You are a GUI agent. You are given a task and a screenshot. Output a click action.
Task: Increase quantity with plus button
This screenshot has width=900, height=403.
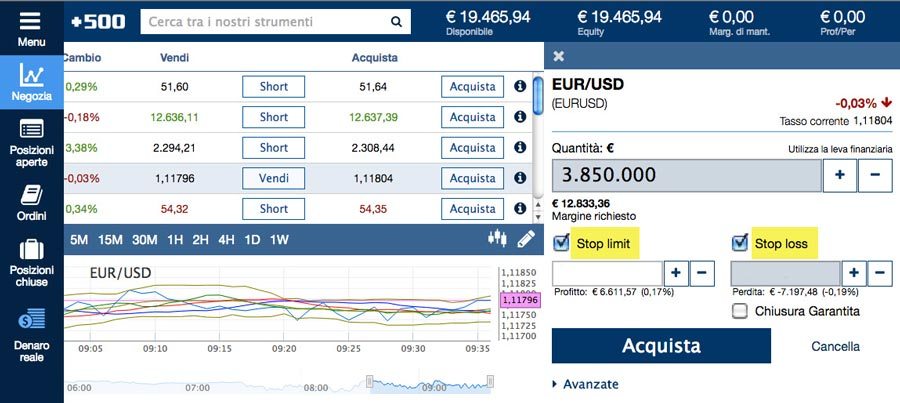pos(840,175)
